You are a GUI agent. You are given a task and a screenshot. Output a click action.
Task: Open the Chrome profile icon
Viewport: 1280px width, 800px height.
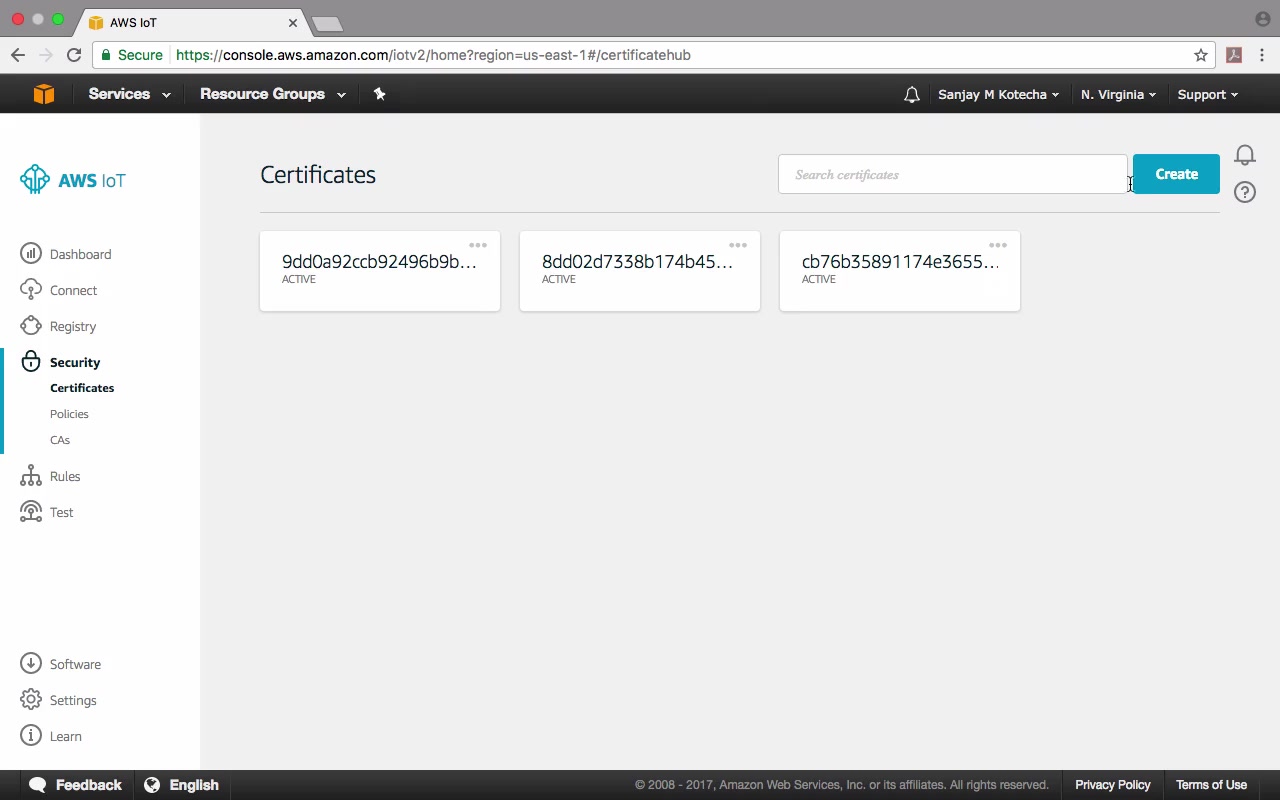point(1262,19)
